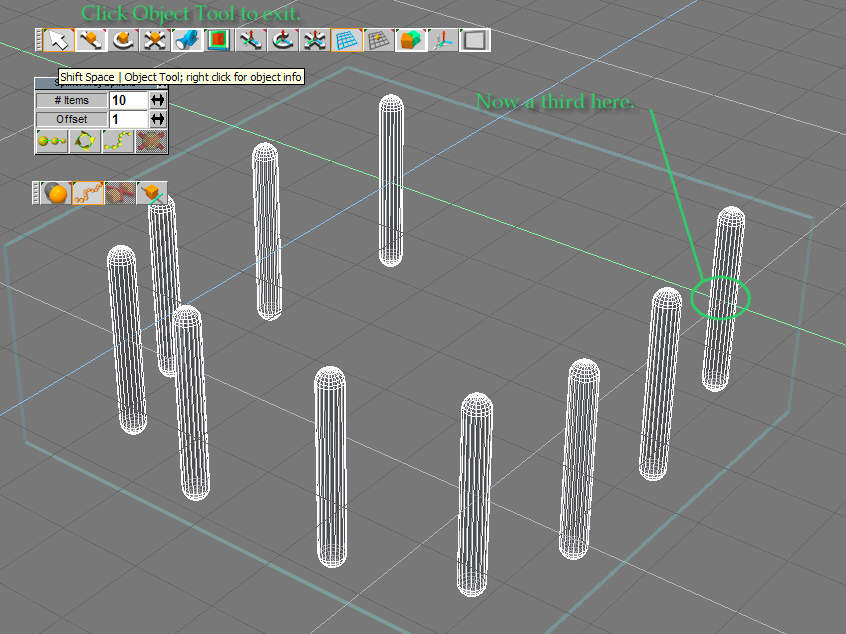
Task: Click the # Items label button
Action: click(x=71, y=100)
